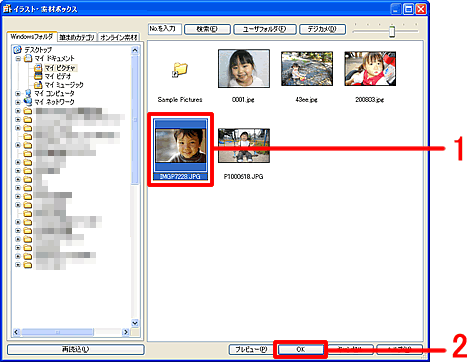Click the folder tree vertical scrollbar thumb

135,119
